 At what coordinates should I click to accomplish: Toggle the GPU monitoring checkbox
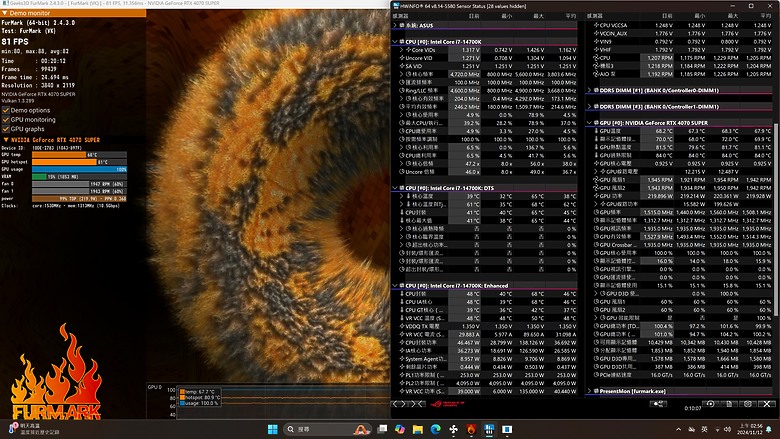point(6,120)
